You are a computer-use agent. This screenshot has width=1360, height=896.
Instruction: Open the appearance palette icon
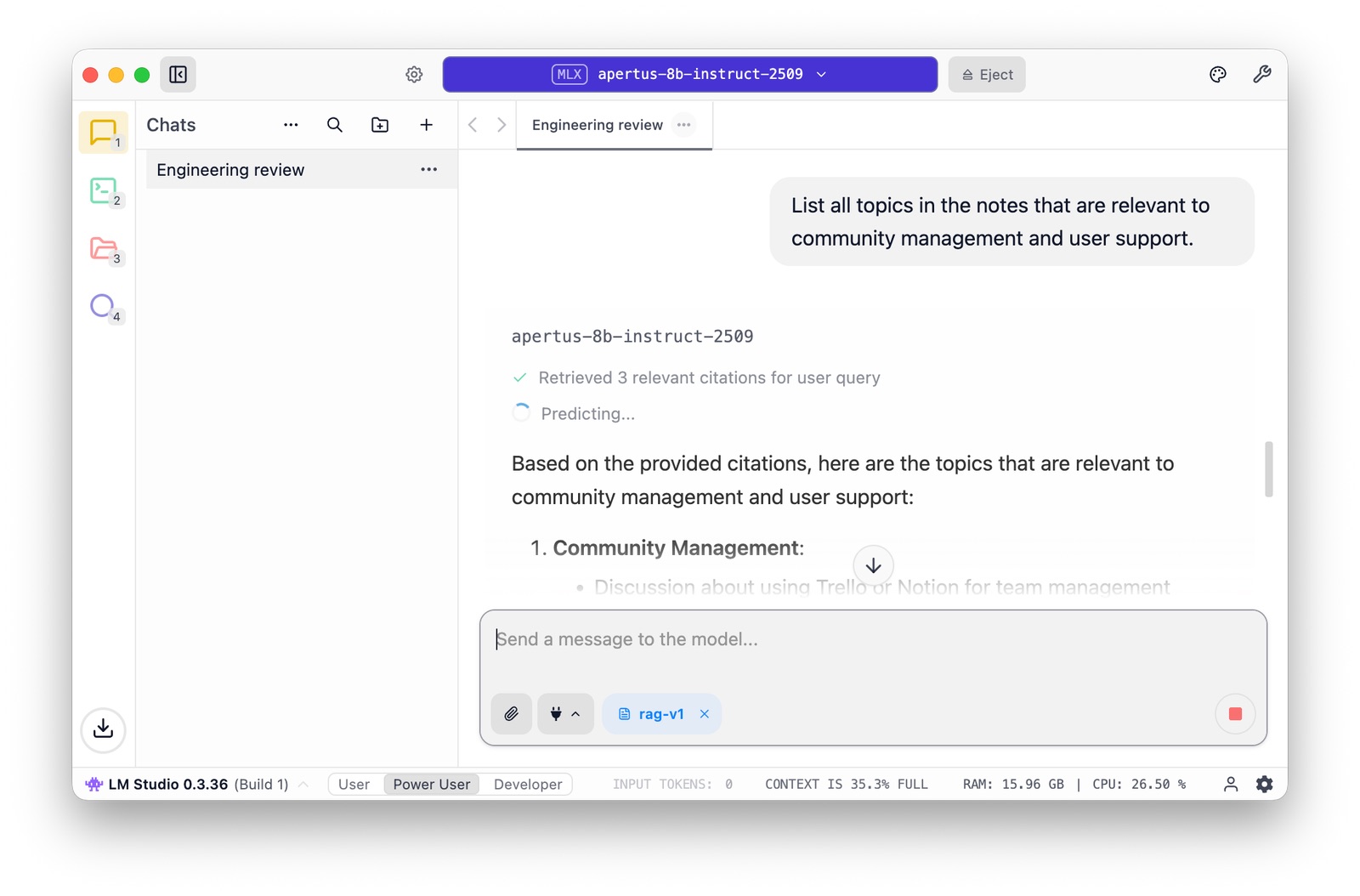tap(1217, 75)
